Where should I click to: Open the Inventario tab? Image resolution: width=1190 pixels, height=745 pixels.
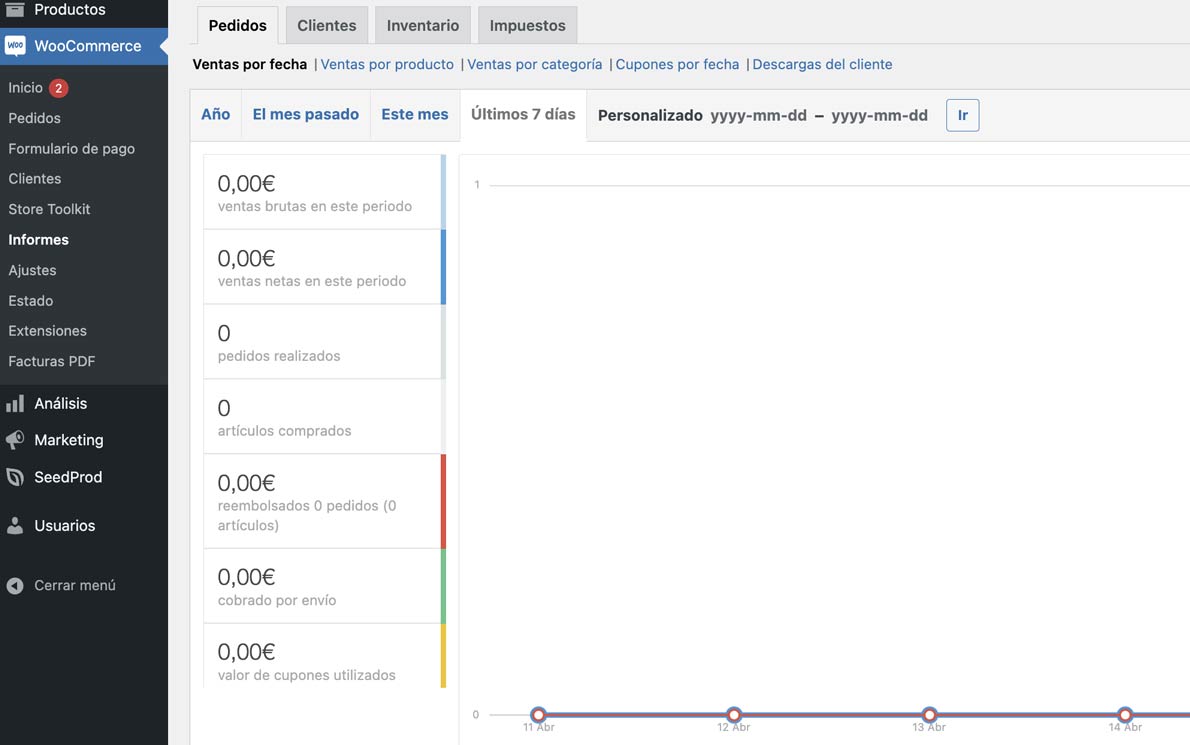pyautogui.click(x=423, y=26)
